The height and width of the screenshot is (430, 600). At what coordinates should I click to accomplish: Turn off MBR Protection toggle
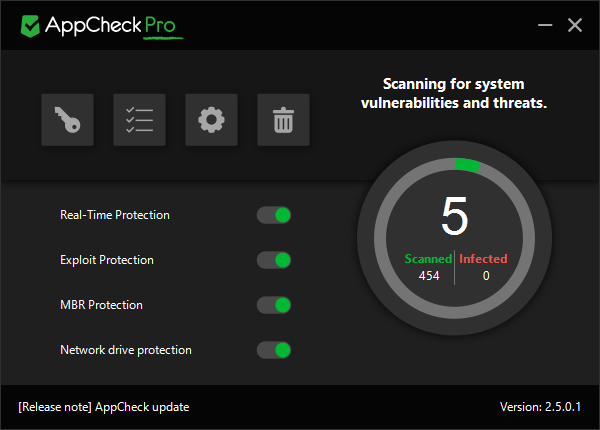pyautogui.click(x=274, y=305)
